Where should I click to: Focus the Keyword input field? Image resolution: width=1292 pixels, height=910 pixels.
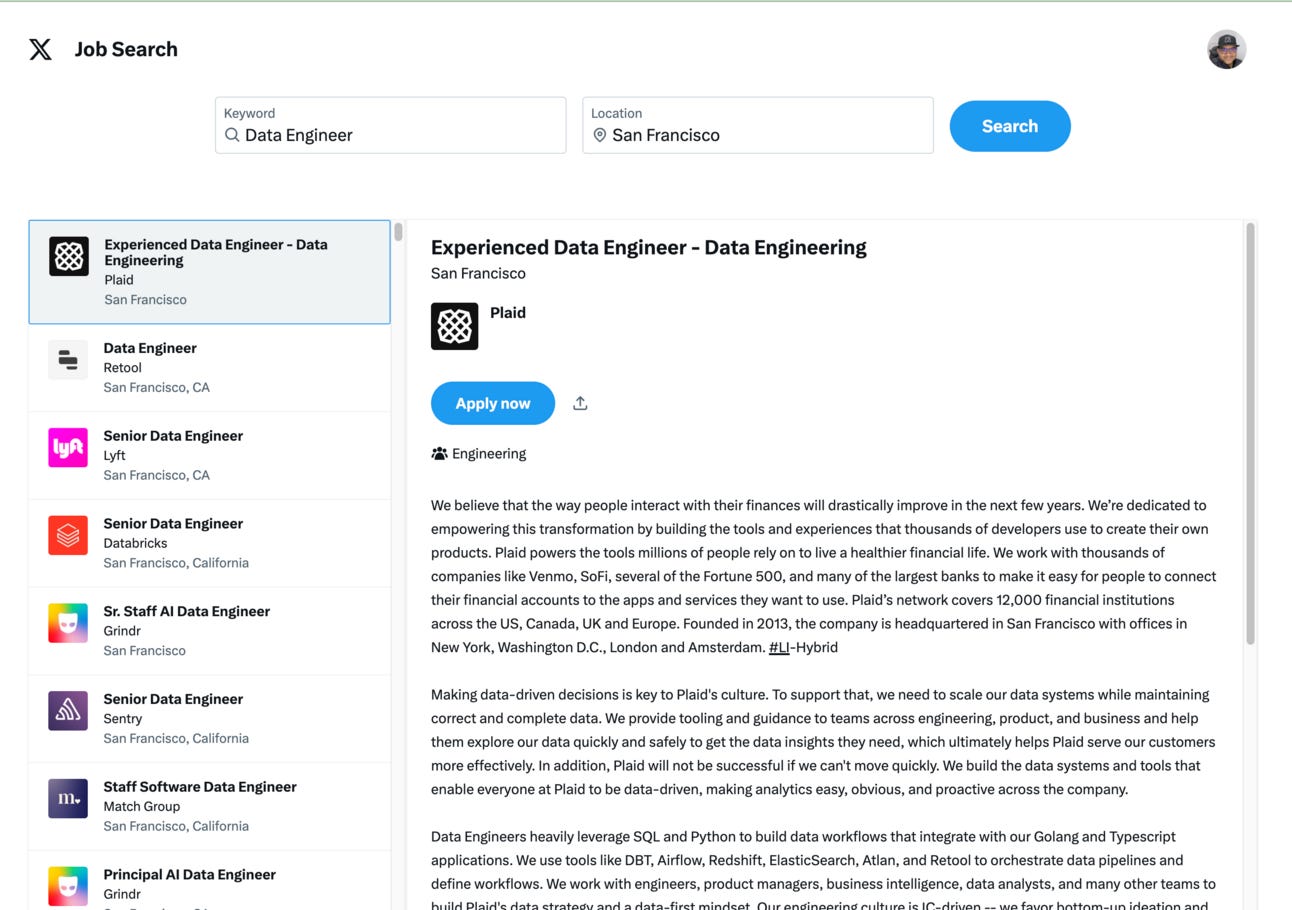391,125
